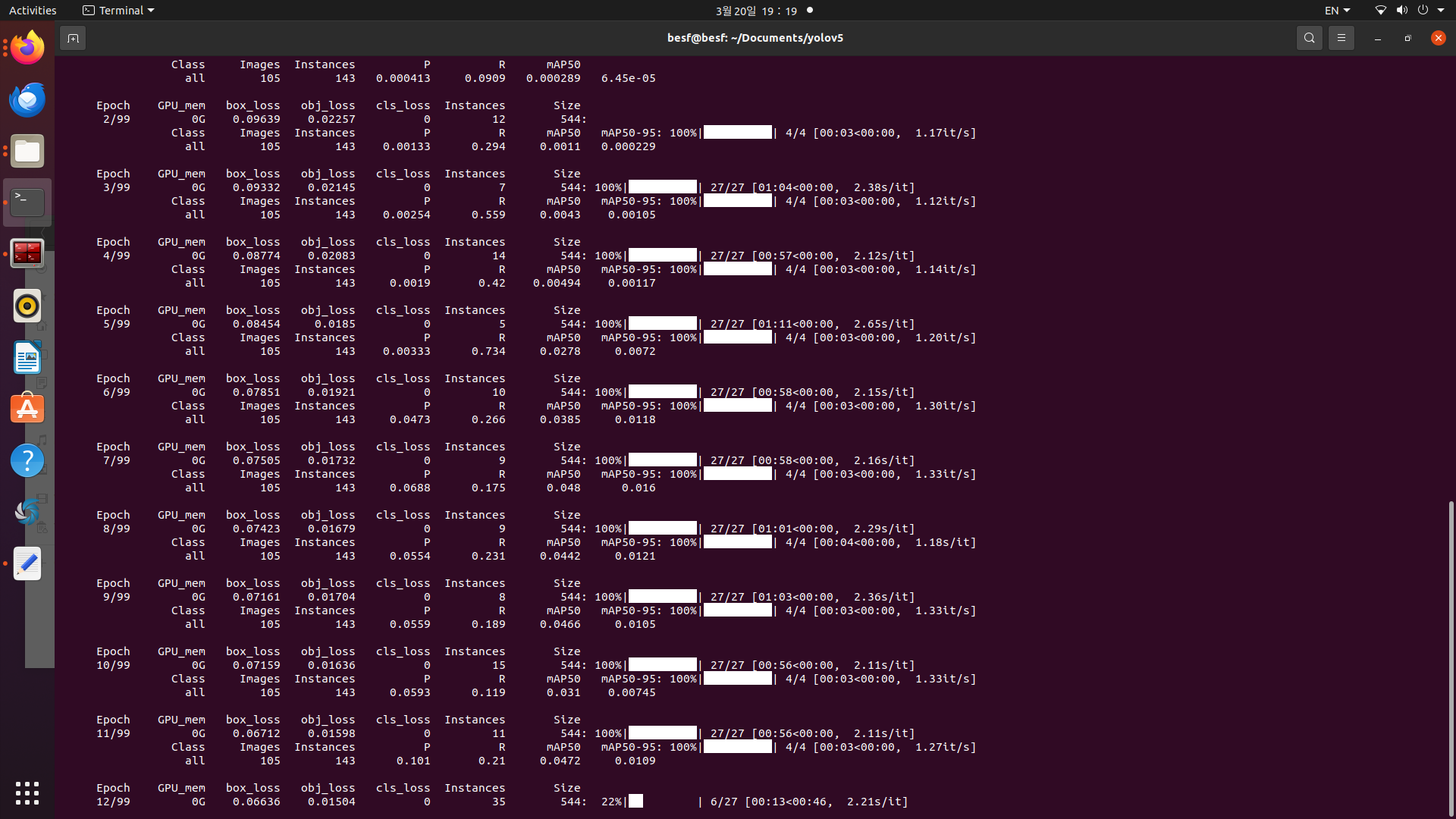The height and width of the screenshot is (819, 1456).
Task: Click the terminal search icon
Action: [x=1309, y=38]
